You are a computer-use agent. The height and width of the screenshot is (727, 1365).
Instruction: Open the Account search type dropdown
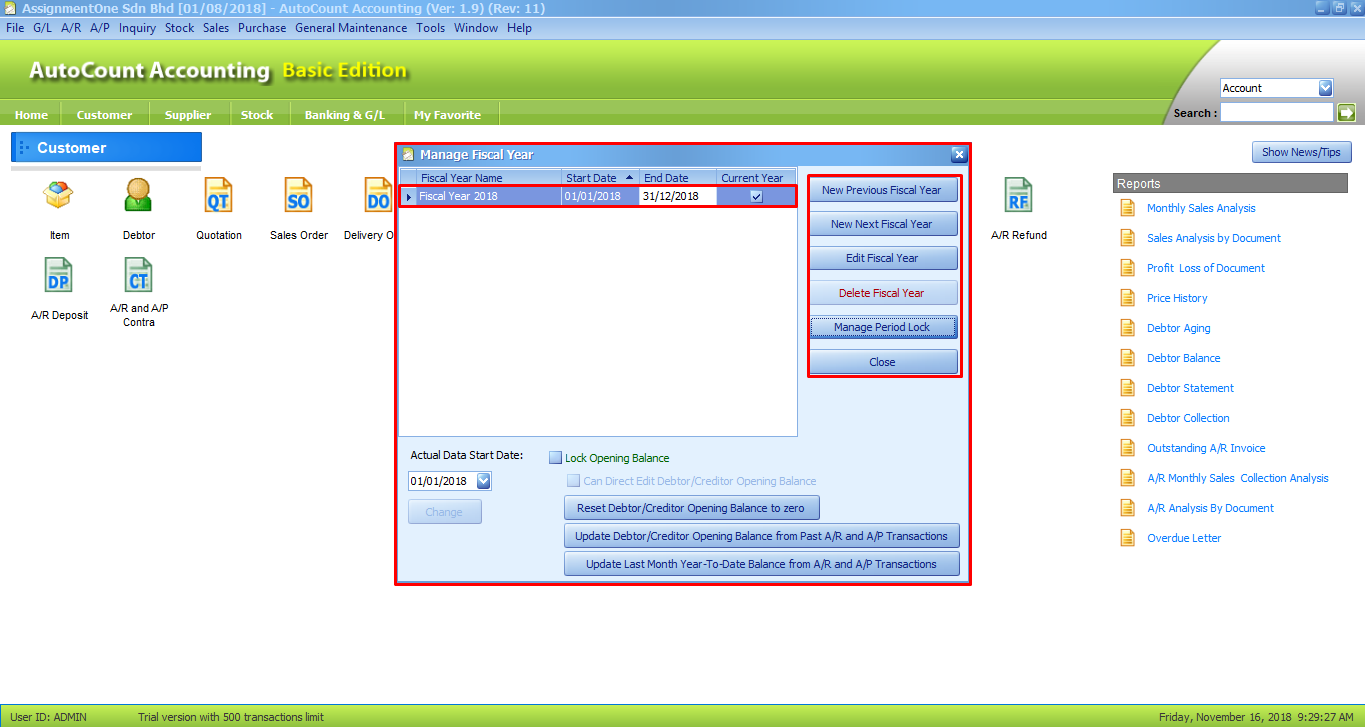(1325, 88)
